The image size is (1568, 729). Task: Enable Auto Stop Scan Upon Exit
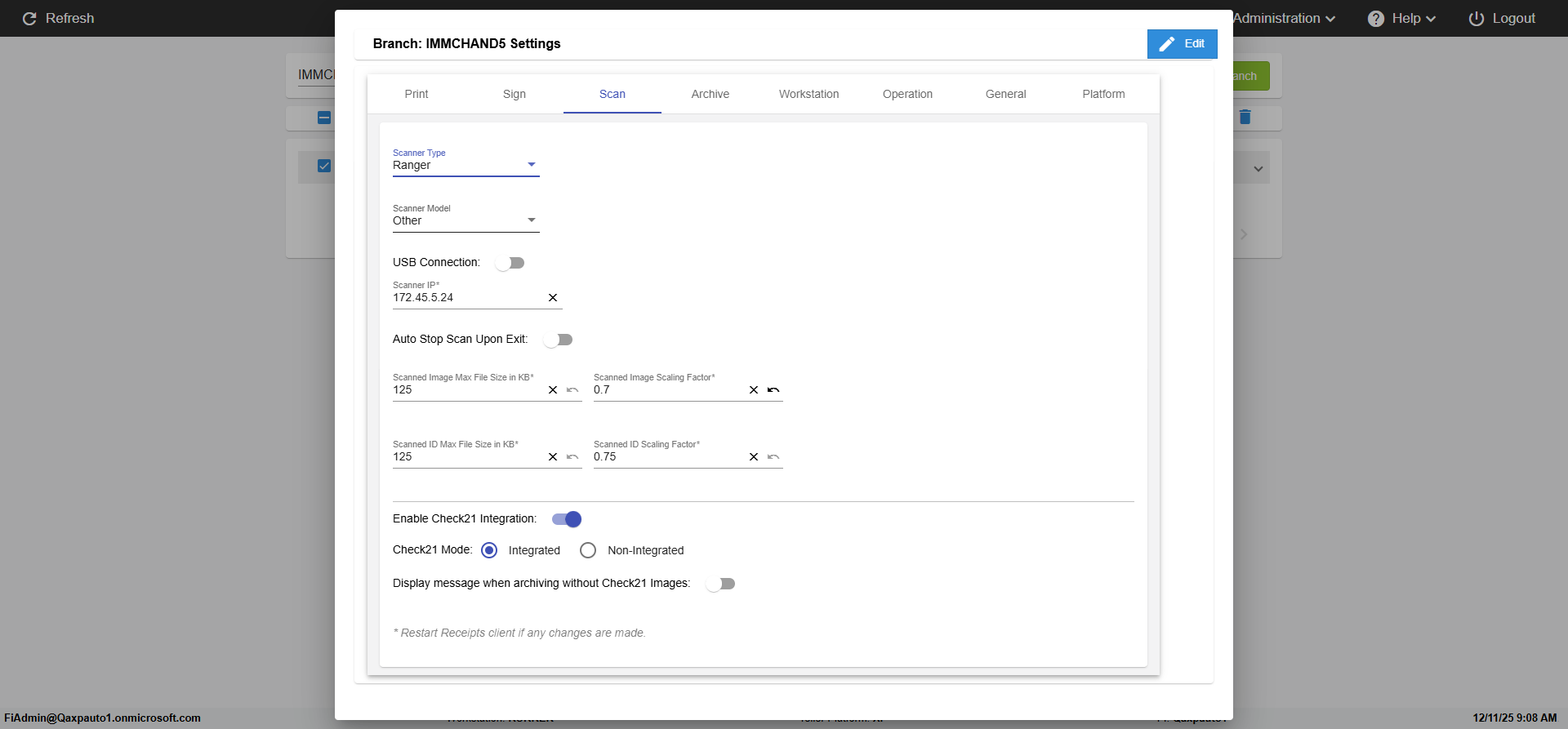coord(559,340)
